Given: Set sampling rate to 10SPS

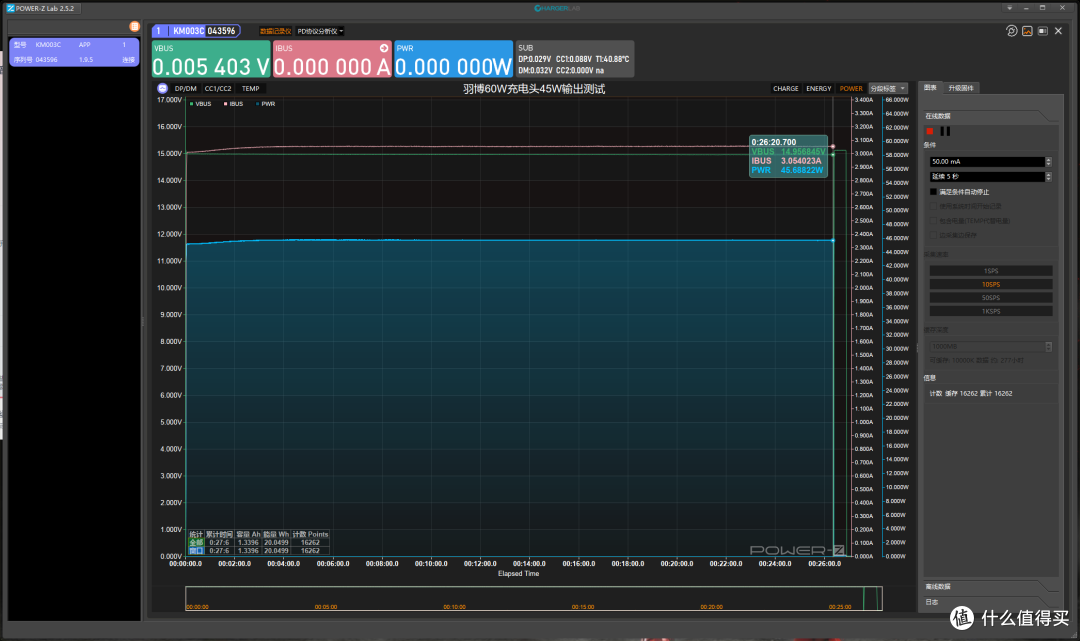Looking at the screenshot, I should pos(990,284).
